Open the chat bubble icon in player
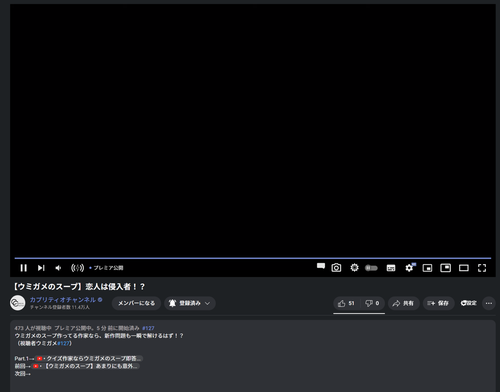Image resolution: width=500 pixels, height=392 pixels. click(321, 266)
